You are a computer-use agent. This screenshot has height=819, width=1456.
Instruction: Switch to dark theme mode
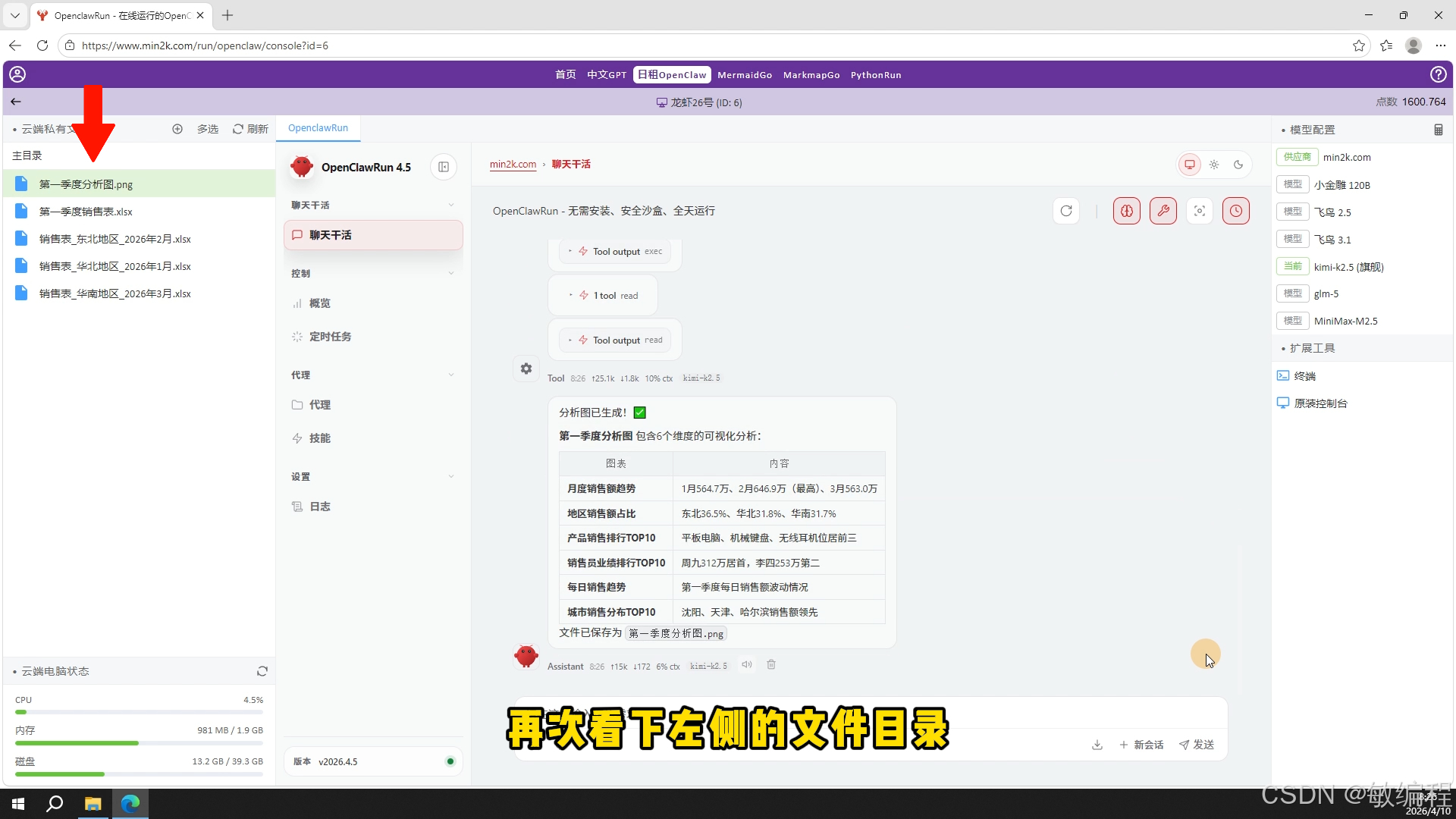pos(1238,165)
